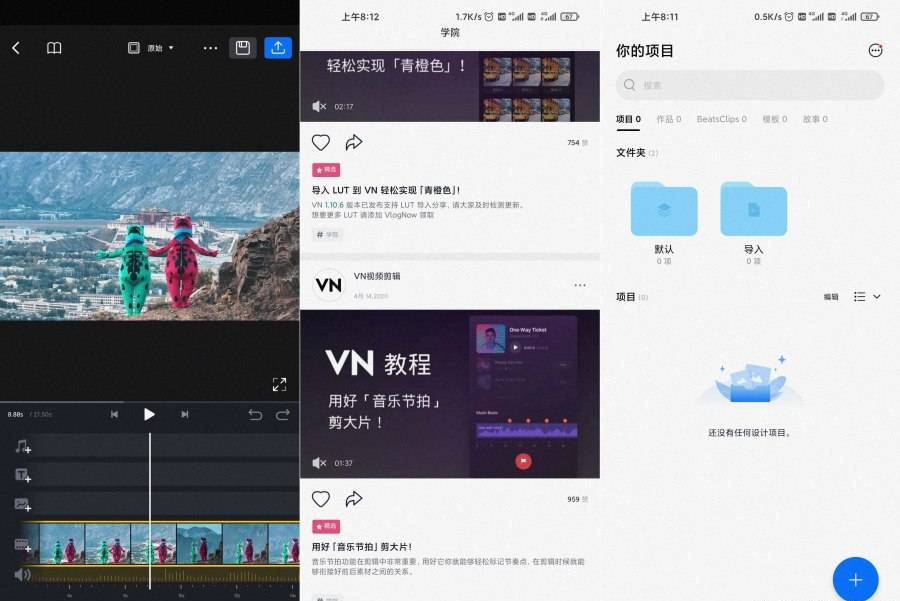Image resolution: width=900 pixels, height=601 pixels.
Task: Tap the VN account name above the music beat post
Action: pyautogui.click(x=377, y=276)
